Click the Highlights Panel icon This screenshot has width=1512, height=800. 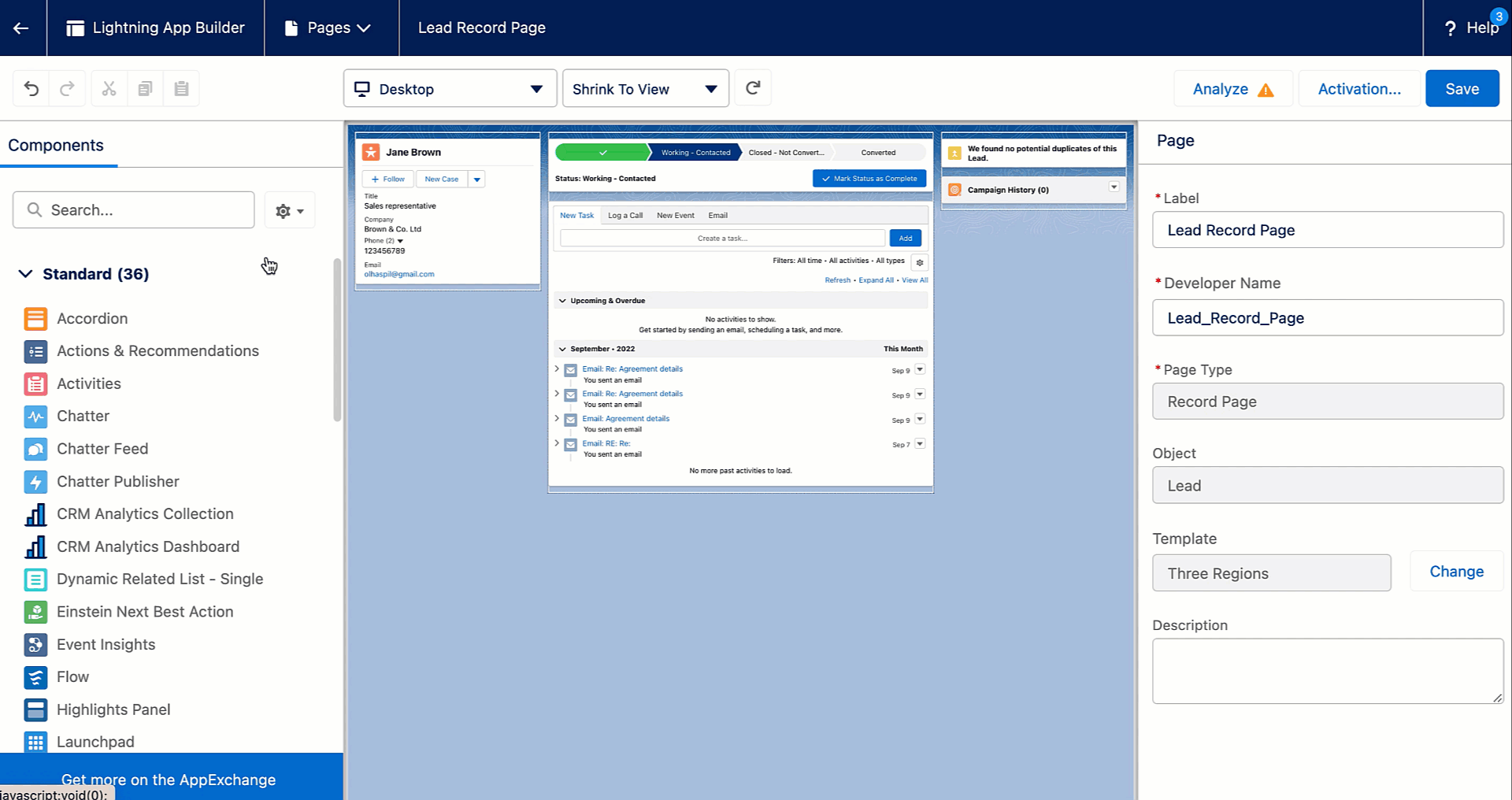tap(35, 709)
